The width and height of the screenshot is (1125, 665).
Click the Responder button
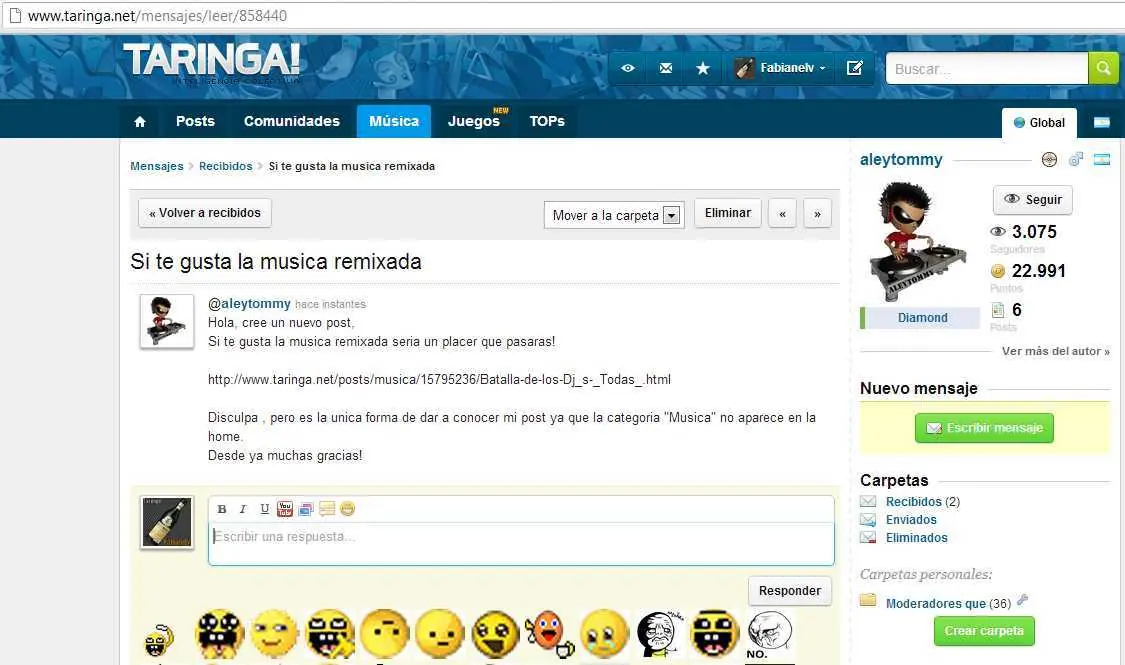790,590
